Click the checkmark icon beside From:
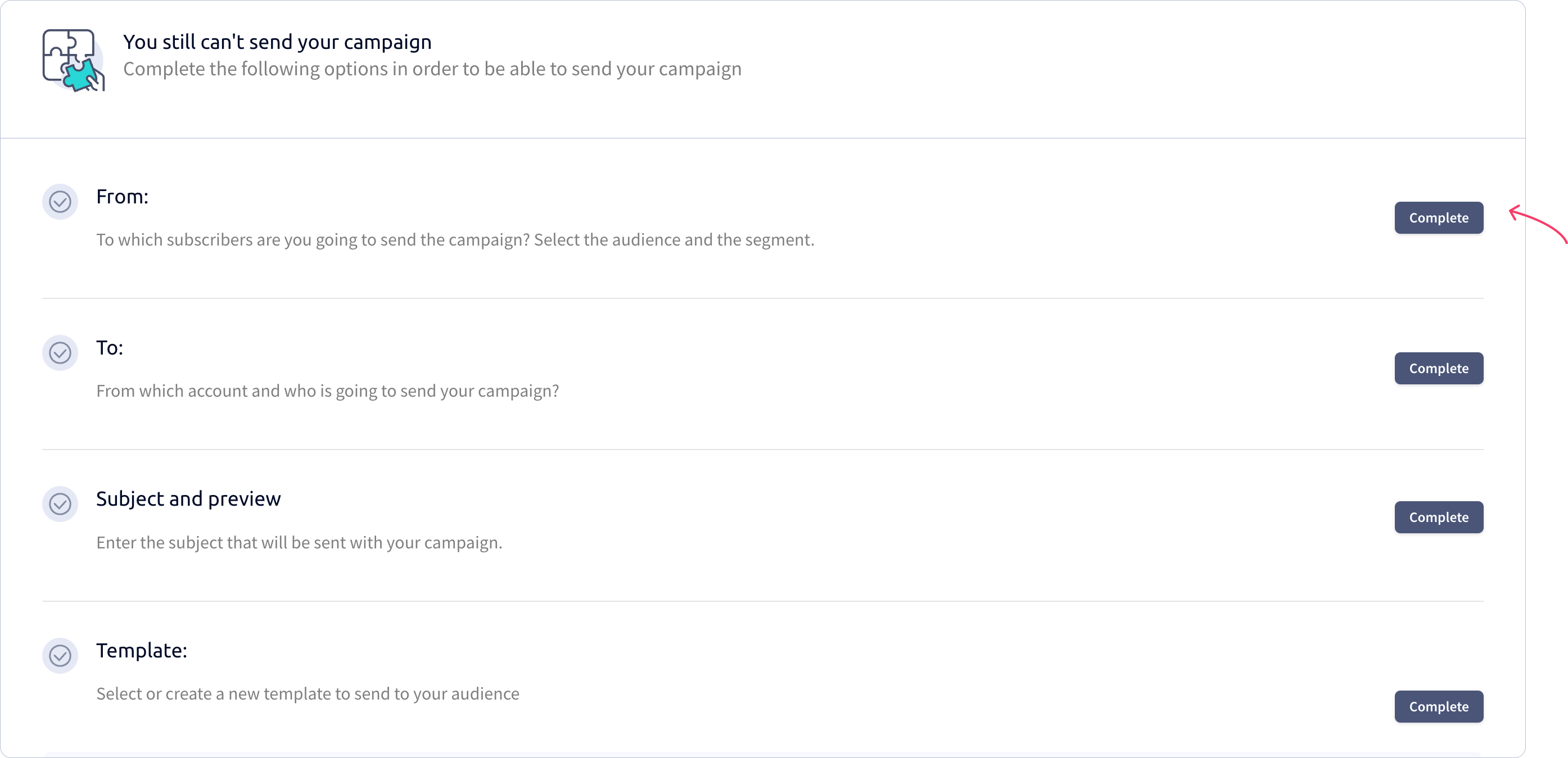Image resolution: width=1568 pixels, height=758 pixels. click(60, 201)
